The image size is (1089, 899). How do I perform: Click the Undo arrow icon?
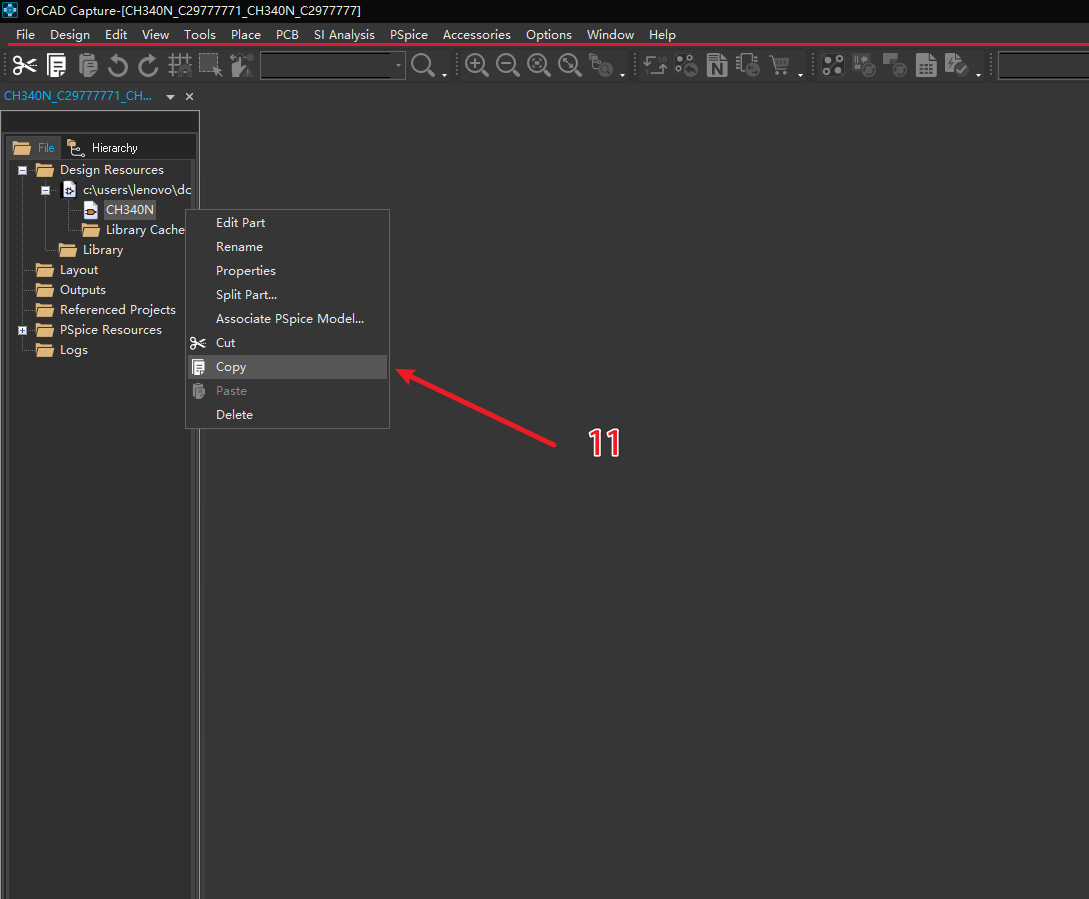coord(118,65)
